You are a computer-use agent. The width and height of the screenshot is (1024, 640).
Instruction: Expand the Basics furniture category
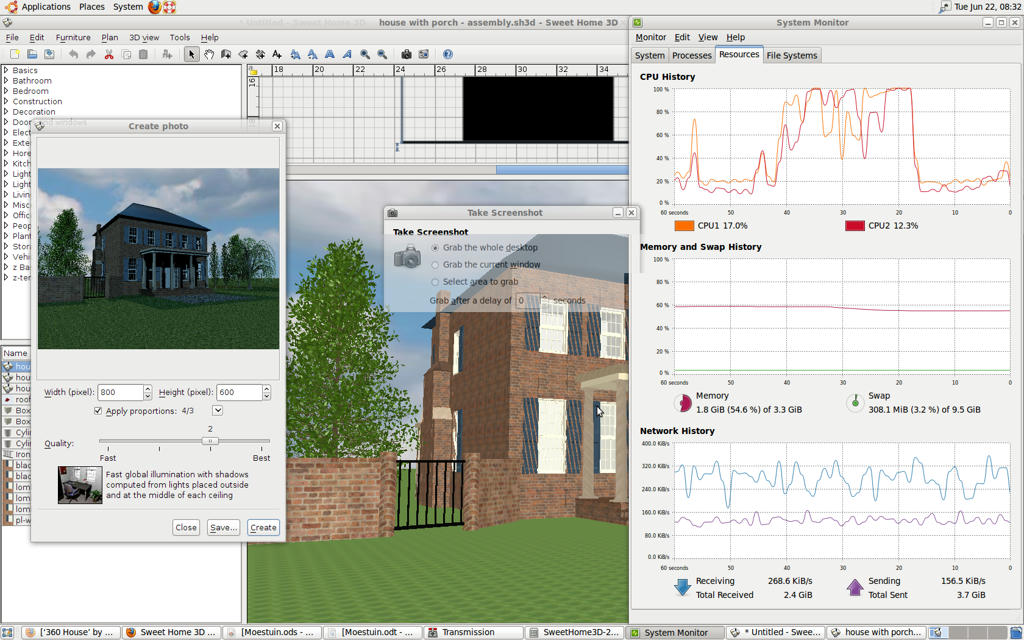(6, 70)
